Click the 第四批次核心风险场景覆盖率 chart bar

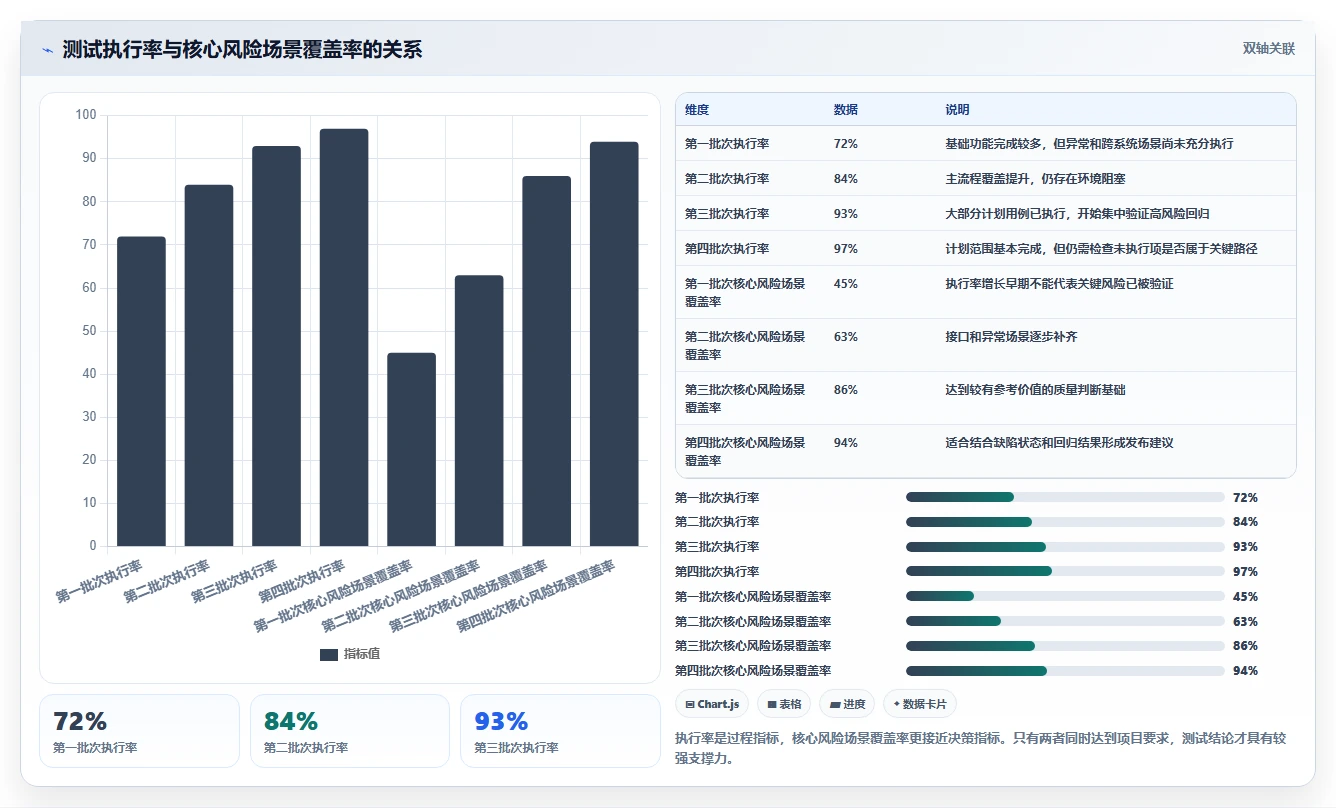(614, 344)
